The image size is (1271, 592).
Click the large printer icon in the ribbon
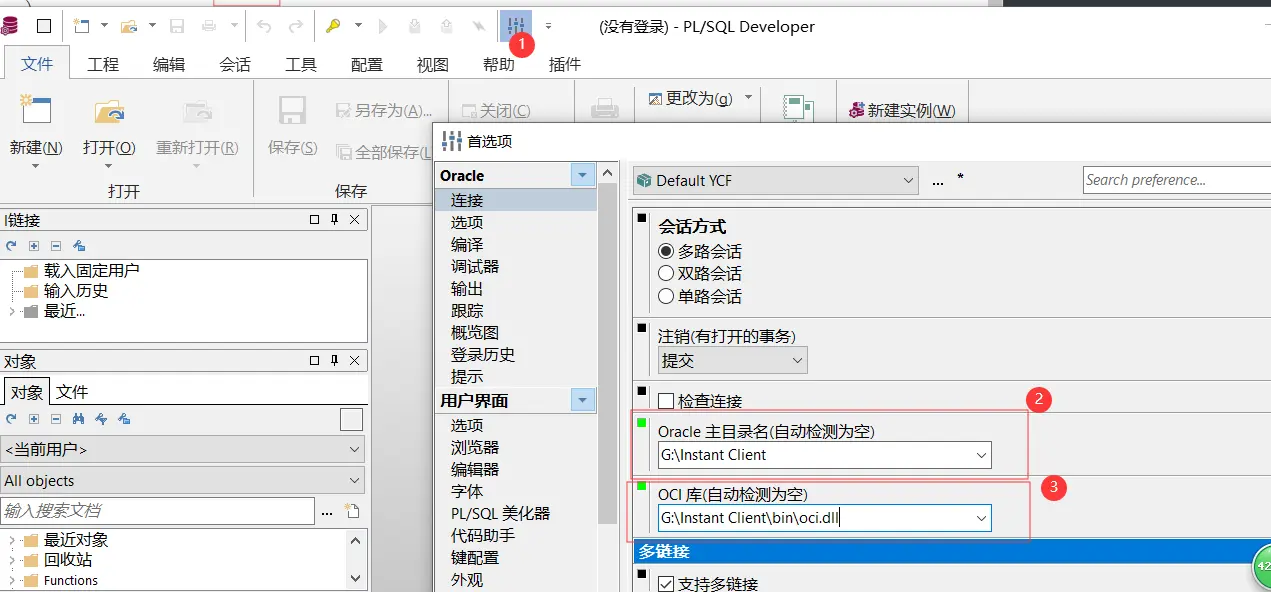pos(605,109)
